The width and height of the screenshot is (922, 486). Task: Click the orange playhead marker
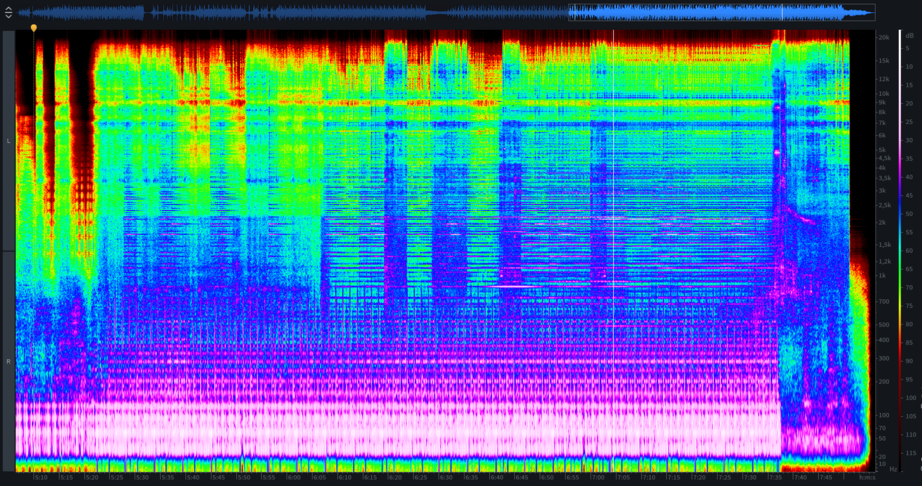33,28
